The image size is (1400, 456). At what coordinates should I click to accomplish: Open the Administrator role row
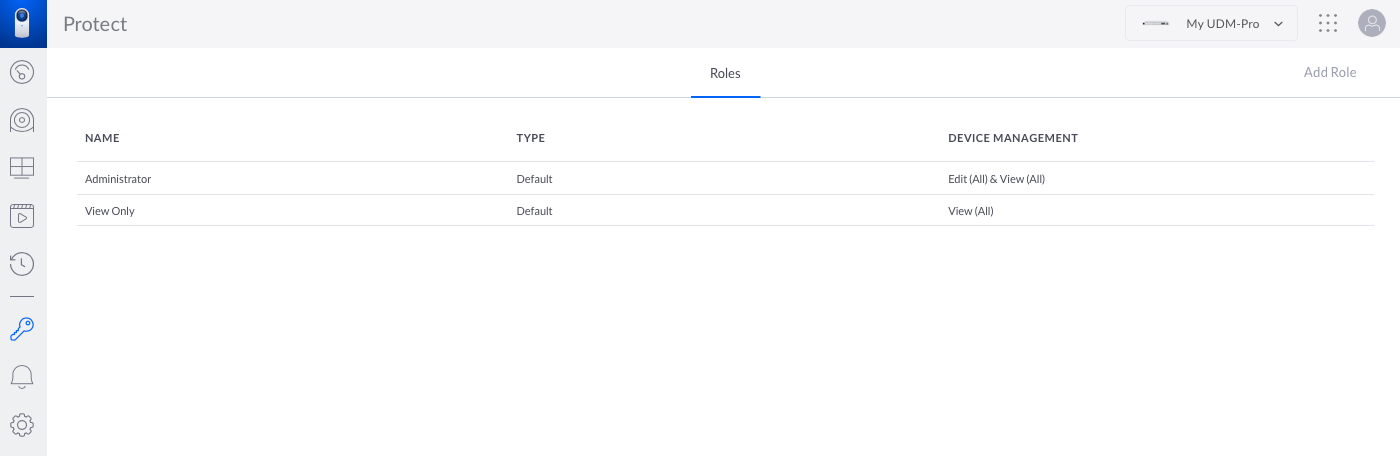tap(725, 179)
